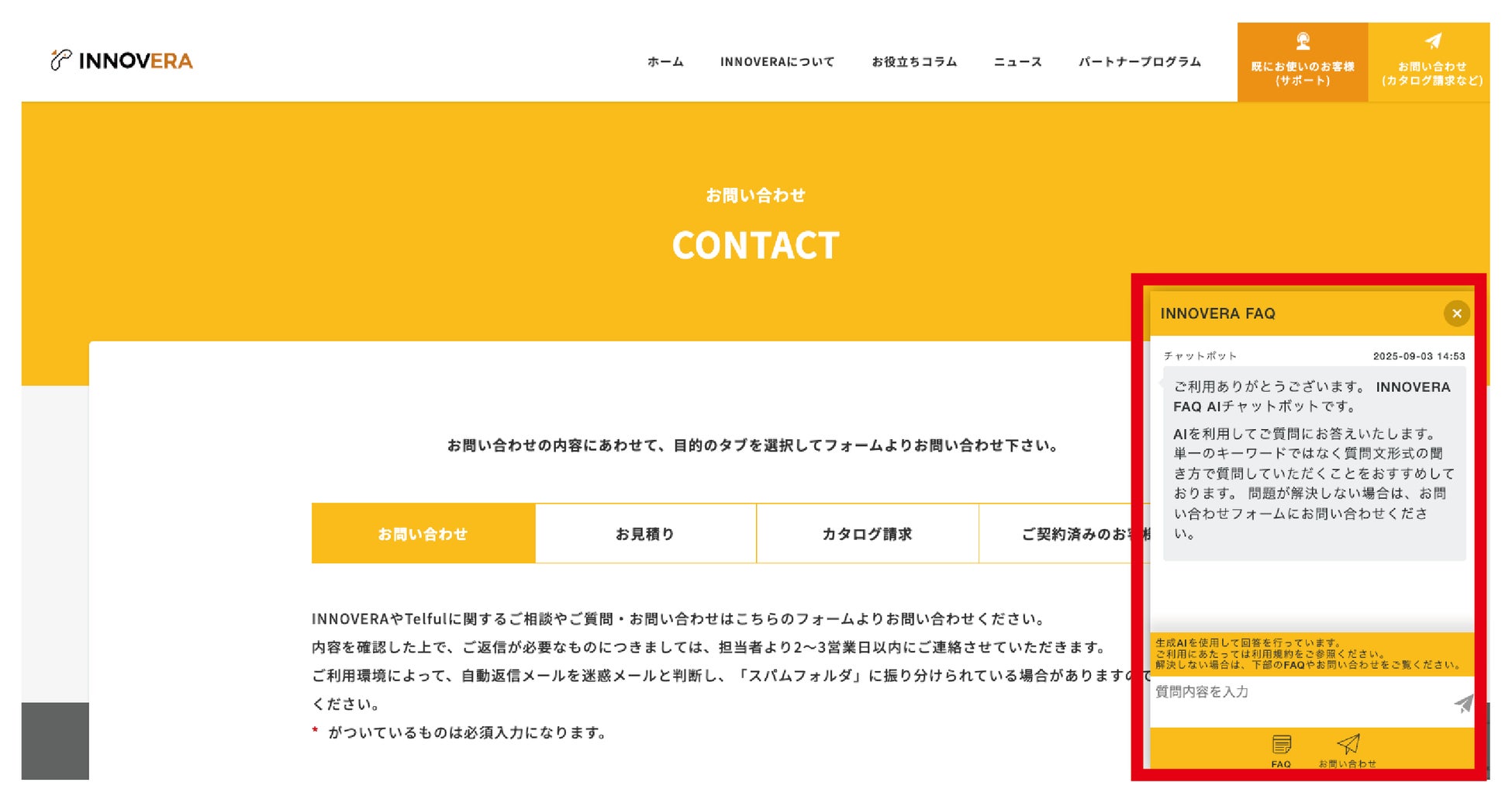1512x803 pixels.
Task: Click お問い合わせ icon in chat footer
Action: point(1348,750)
